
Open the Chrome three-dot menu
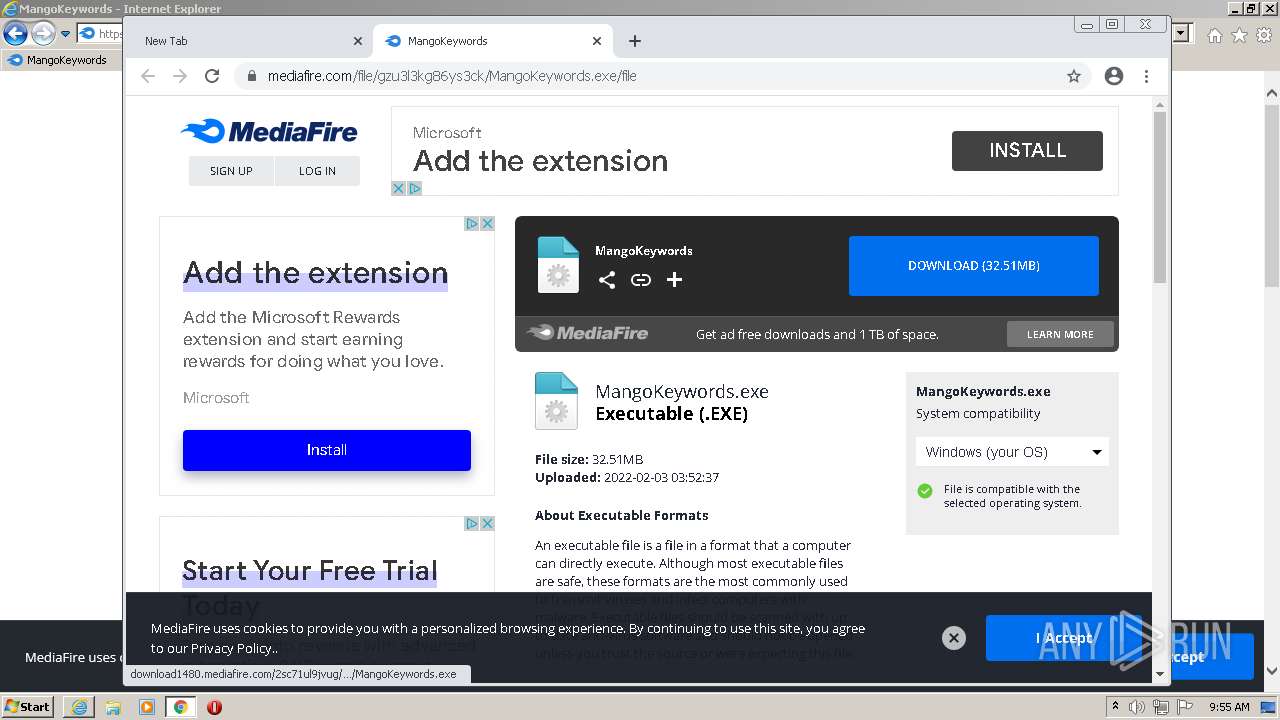point(1146,76)
